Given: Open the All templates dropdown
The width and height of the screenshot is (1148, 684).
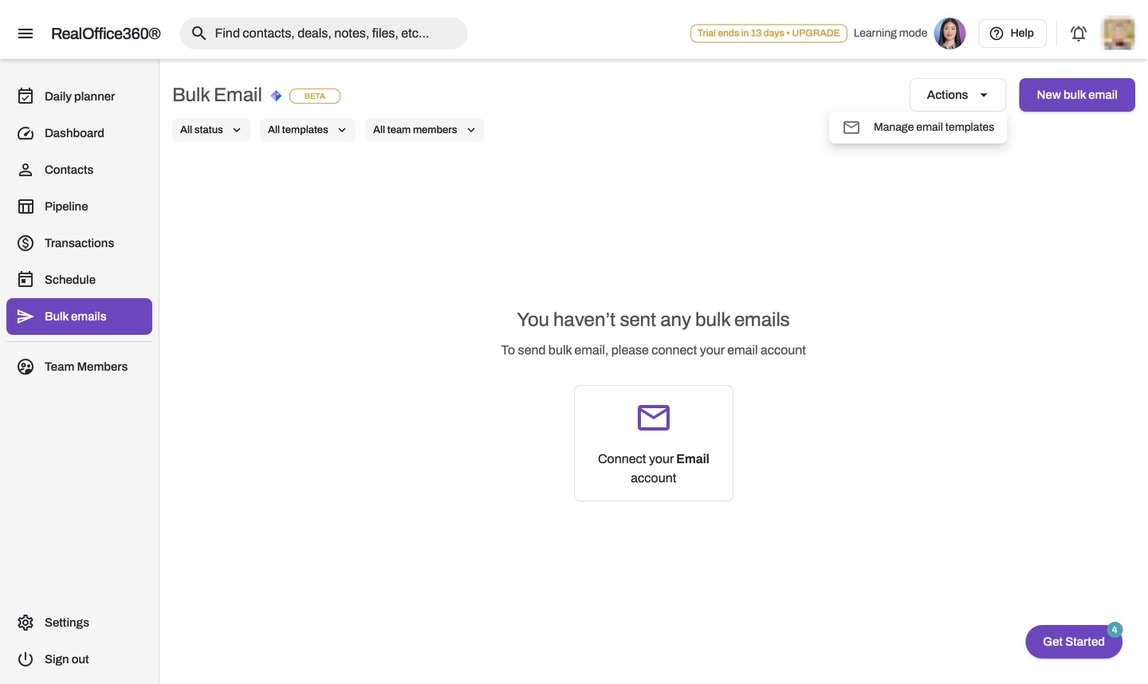Looking at the screenshot, I should (x=307, y=130).
